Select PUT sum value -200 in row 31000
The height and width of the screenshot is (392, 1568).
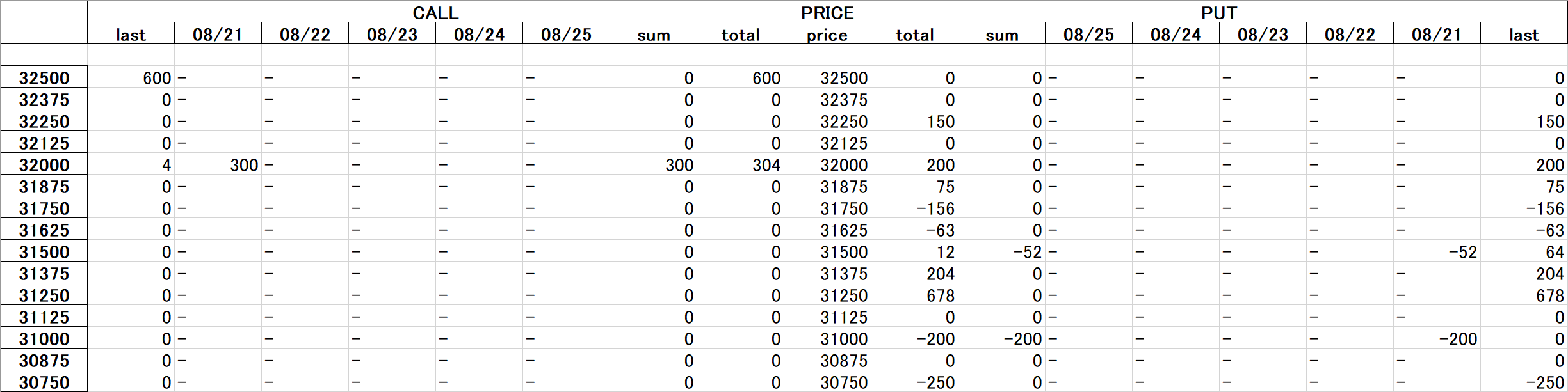1001,338
